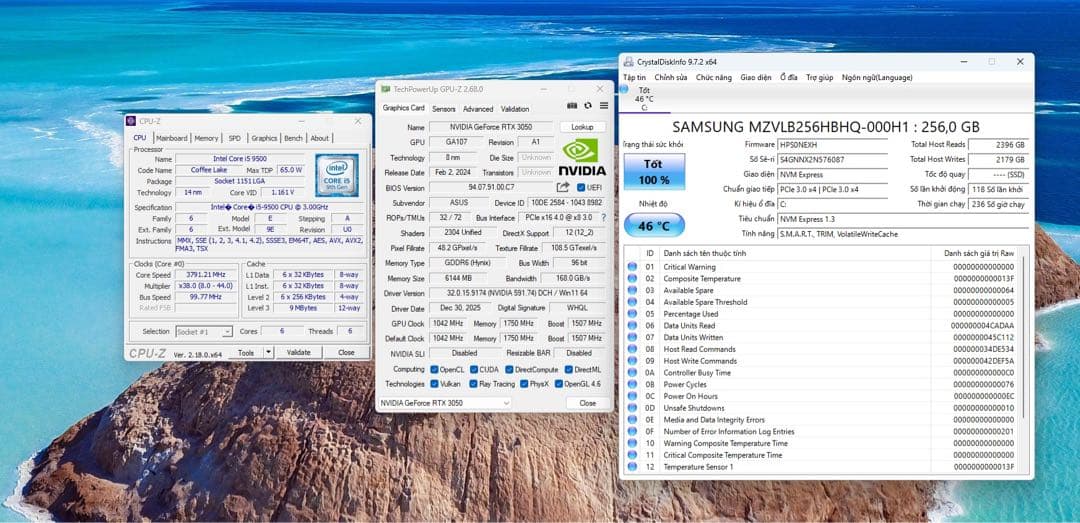Toggle the UEFI checkbox in GPU-Z
1080x523 pixels.
(581, 187)
